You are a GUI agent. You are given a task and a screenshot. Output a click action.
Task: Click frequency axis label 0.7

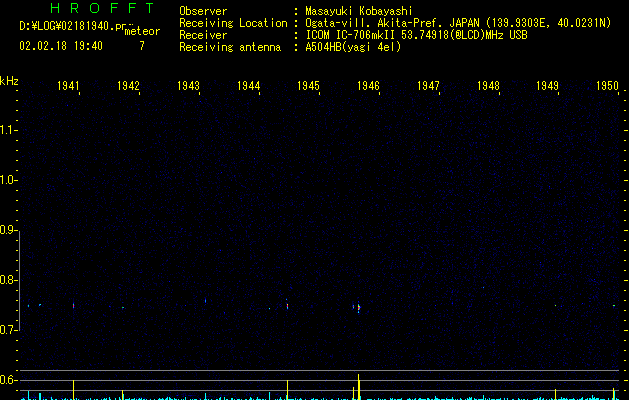(8, 330)
